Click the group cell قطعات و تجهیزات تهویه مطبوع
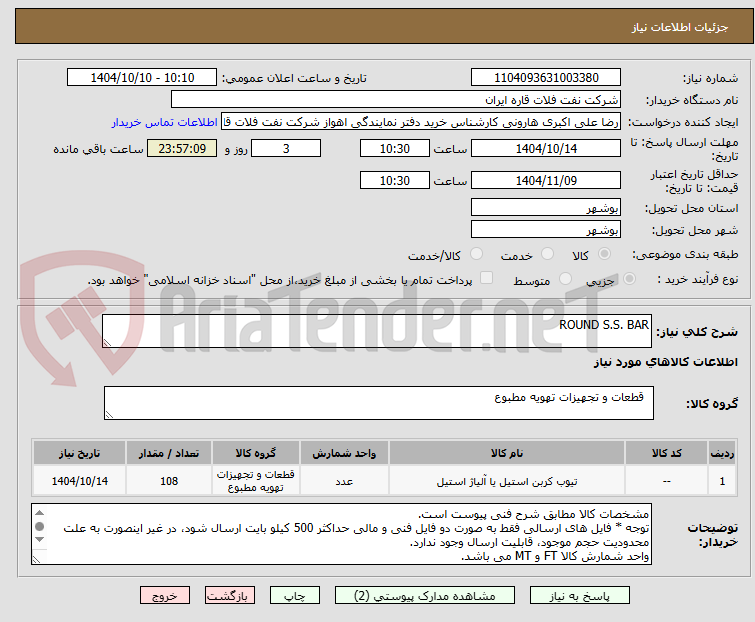Viewport: 755px width, 622px height. [255, 481]
